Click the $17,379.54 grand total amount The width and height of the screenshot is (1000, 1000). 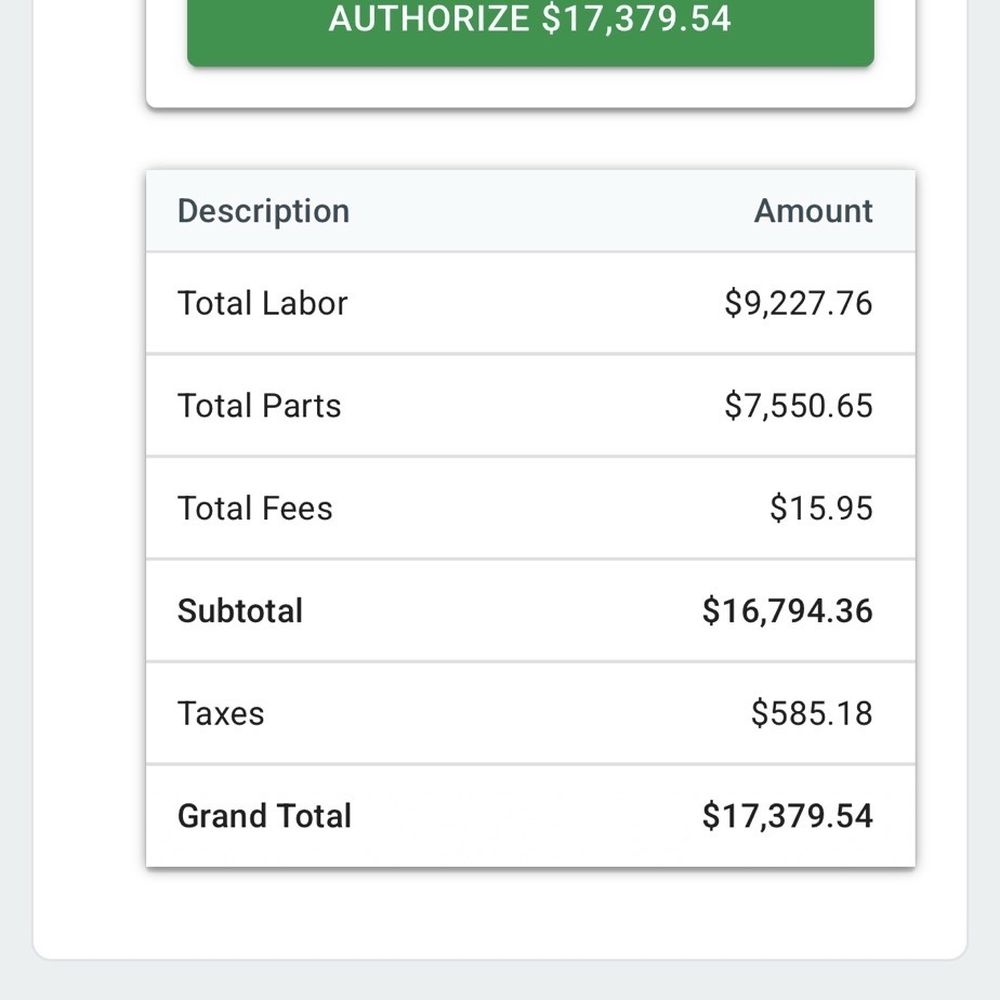pos(787,816)
